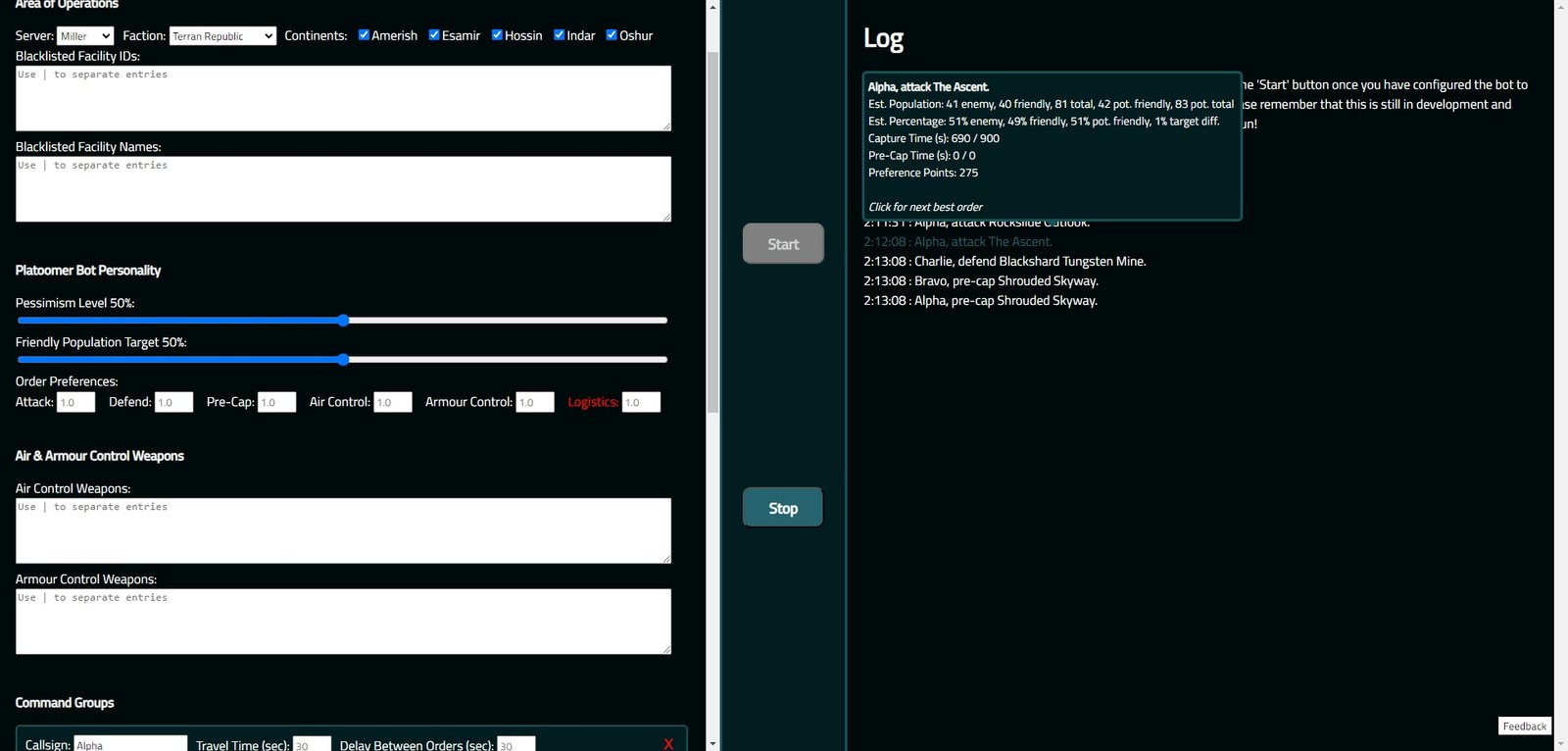Select the Callsign field containing Alpha
1568x751 pixels.
pos(130,744)
